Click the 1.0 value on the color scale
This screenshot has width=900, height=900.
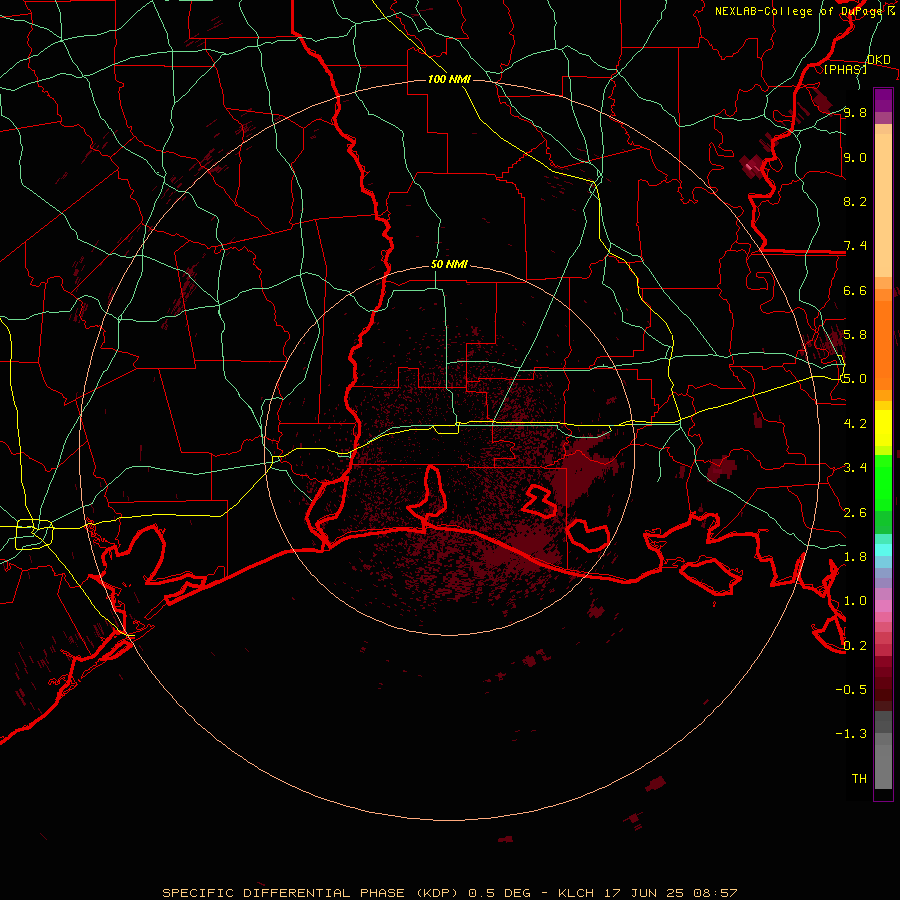[x=855, y=601]
